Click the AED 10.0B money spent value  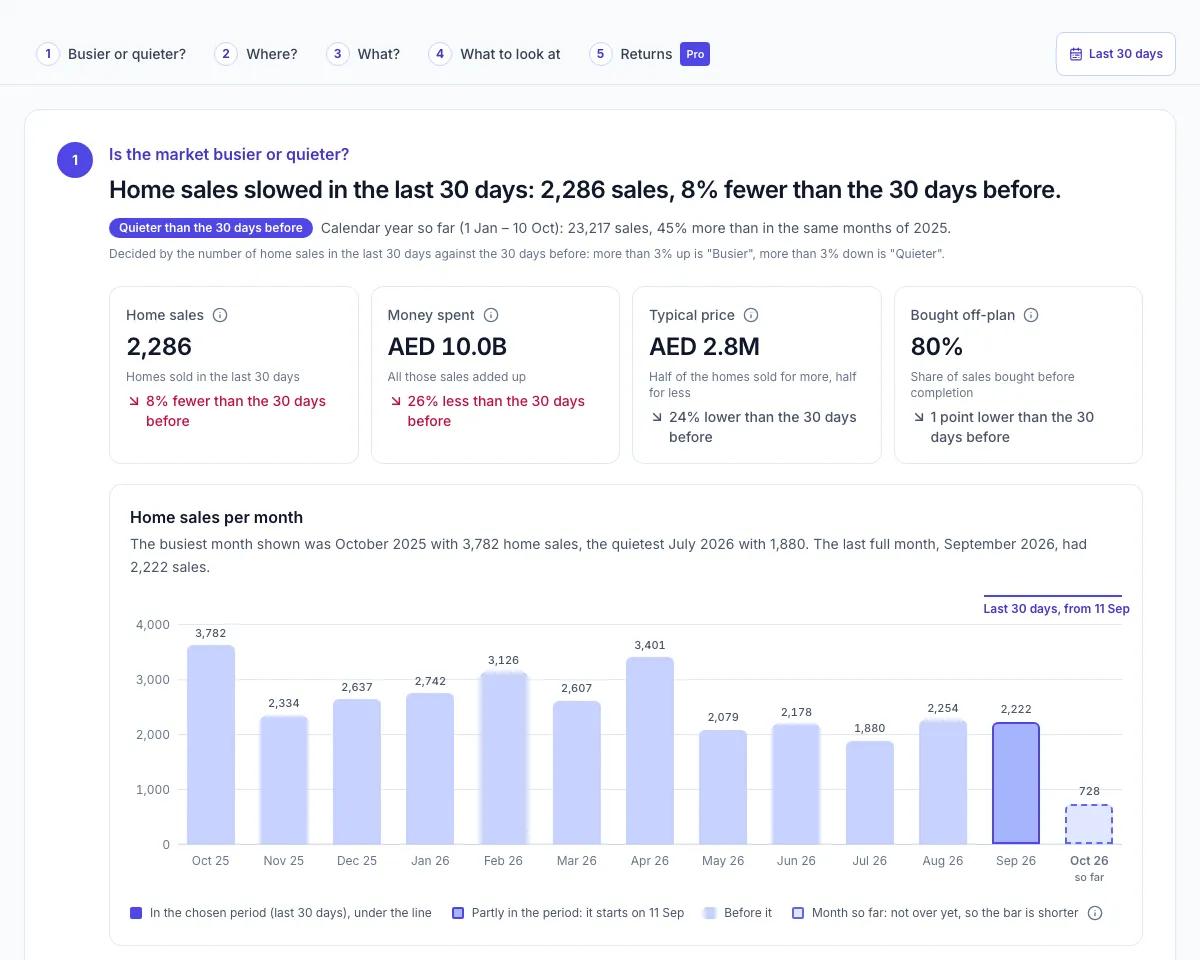447,347
